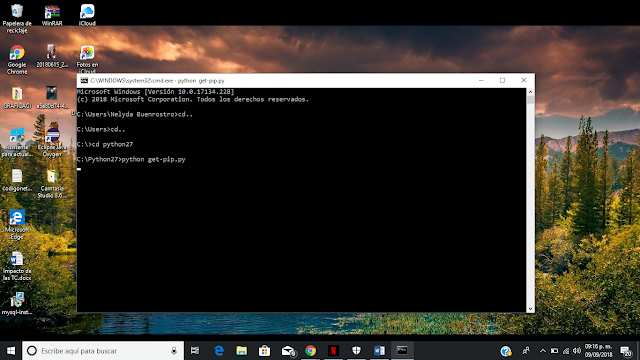Viewport: 640px width, 360px height.
Task: Select the a5a86d74 image file on desktop
Action: [52, 98]
